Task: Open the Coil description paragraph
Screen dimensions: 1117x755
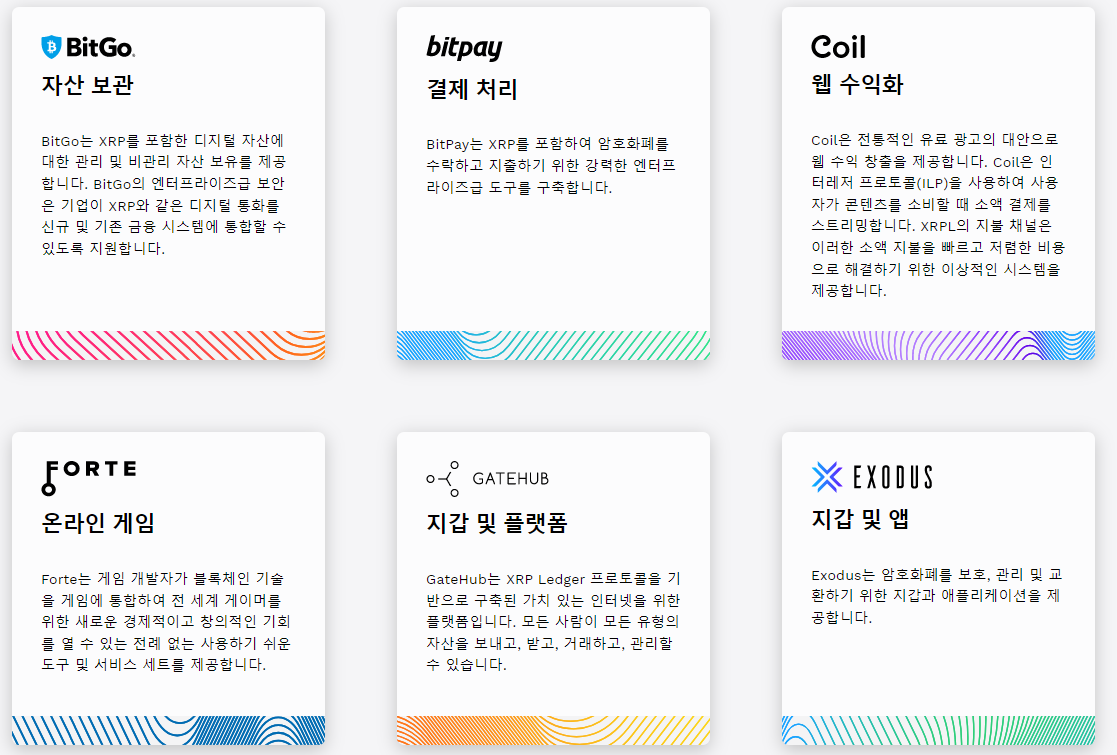Action: 937,215
